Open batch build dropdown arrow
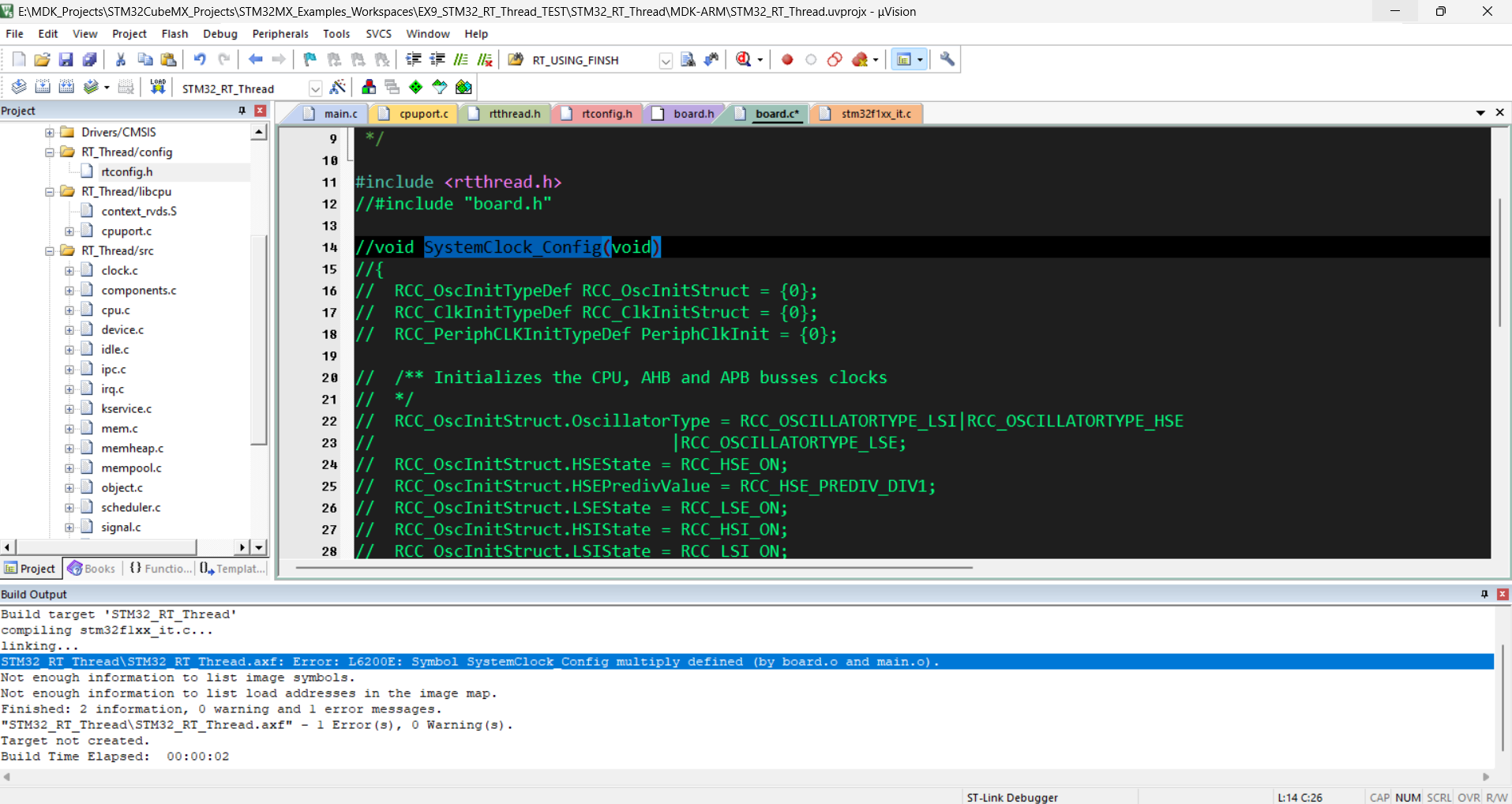Image resolution: width=1512 pixels, height=804 pixels. pos(107,88)
